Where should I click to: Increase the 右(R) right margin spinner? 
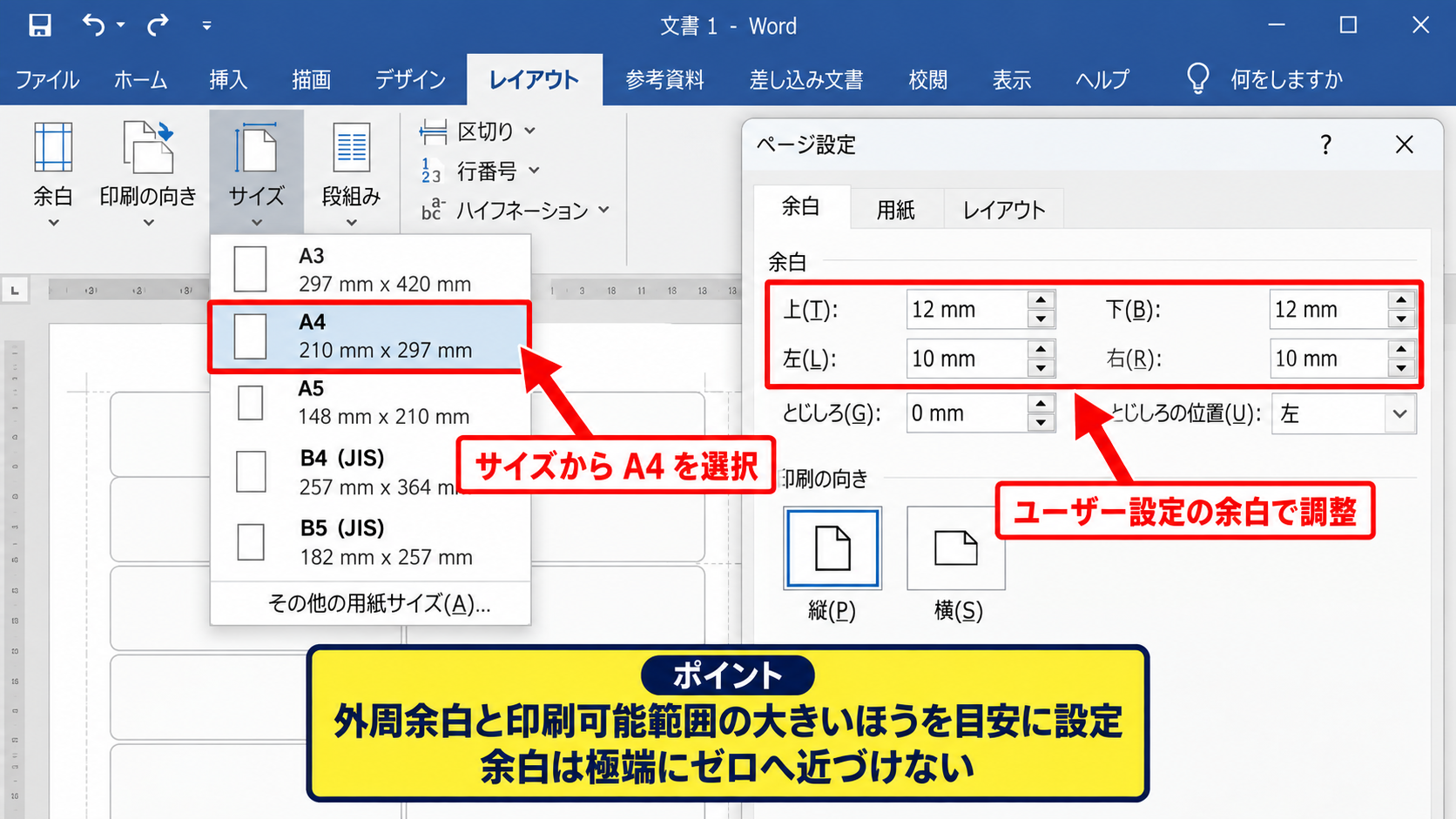(1401, 348)
